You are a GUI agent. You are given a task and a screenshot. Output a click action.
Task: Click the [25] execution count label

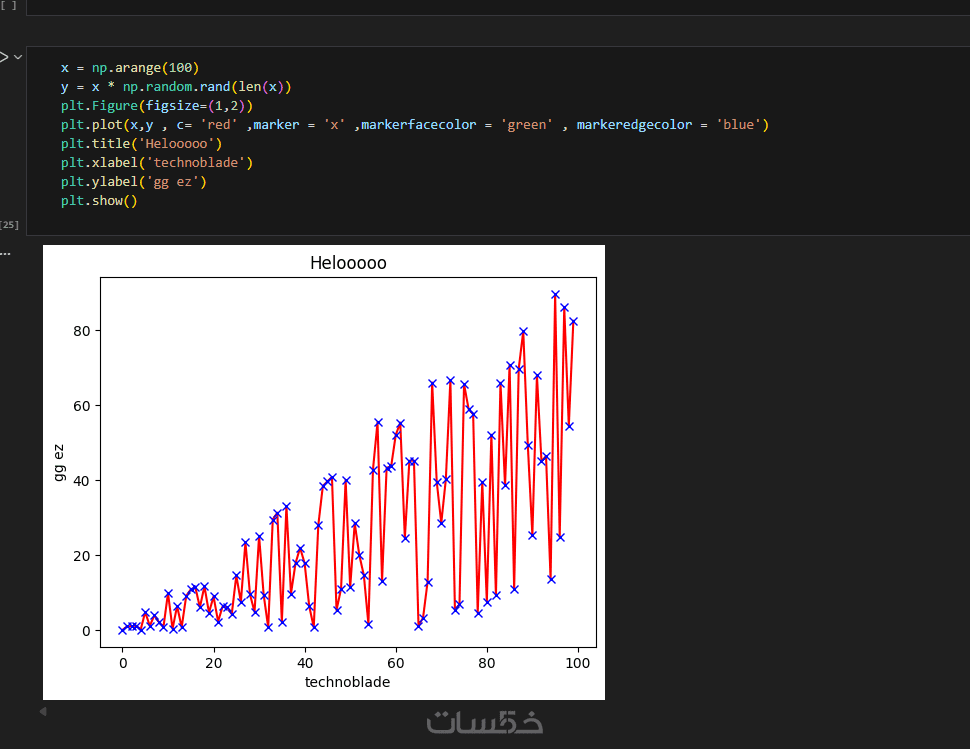click(10, 225)
